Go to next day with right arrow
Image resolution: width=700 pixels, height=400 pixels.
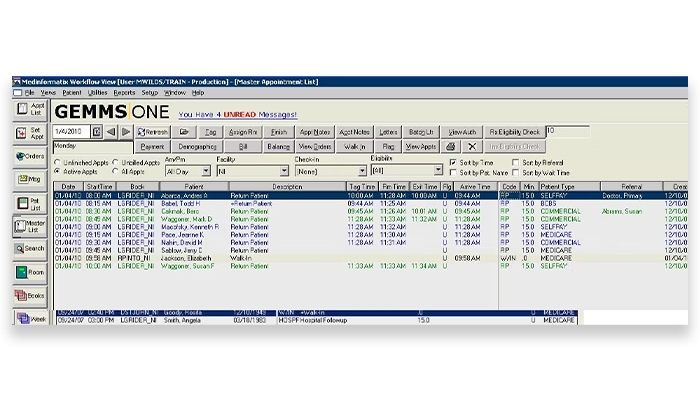126,132
